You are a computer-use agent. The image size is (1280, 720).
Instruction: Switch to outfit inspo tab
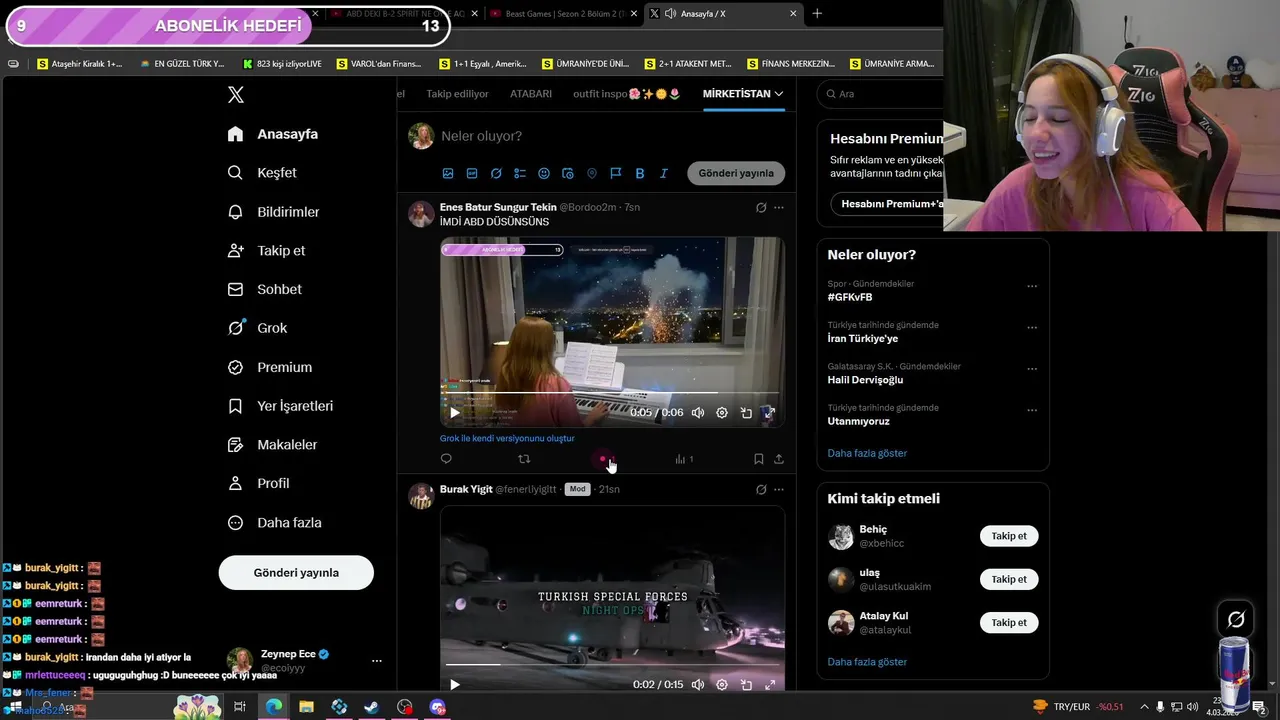coord(627,94)
